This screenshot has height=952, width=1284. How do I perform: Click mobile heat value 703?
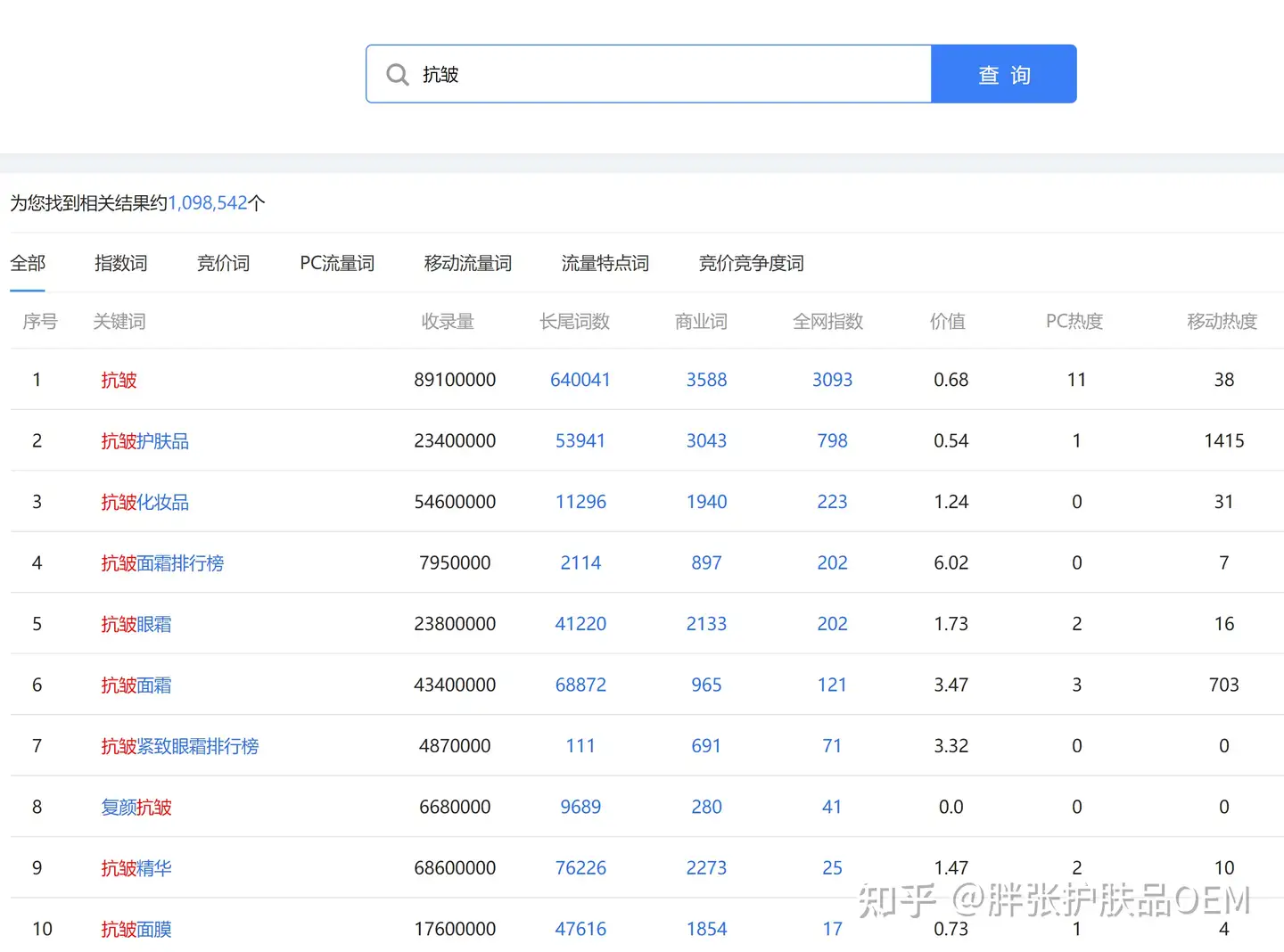[x=1223, y=685]
